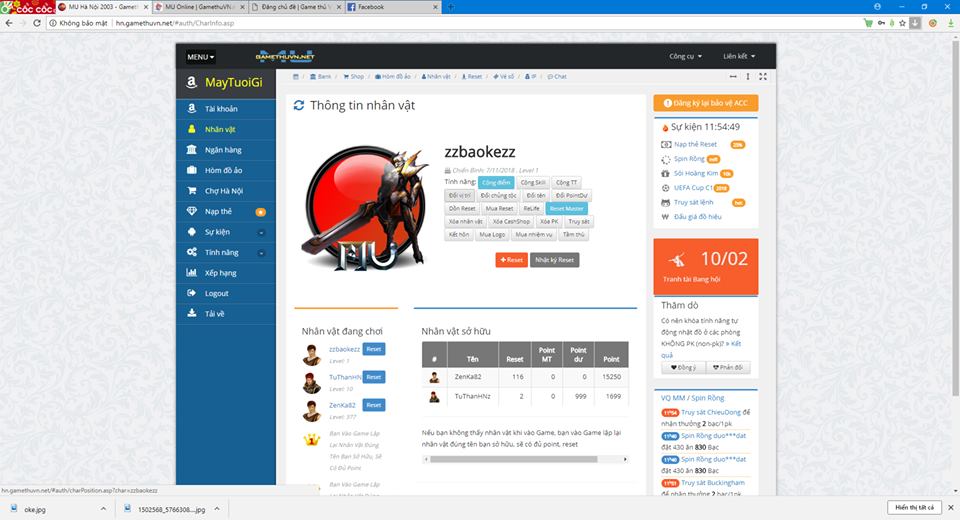Click the Reset Master button
Viewport: 960px width, 520px height.
[x=566, y=208]
